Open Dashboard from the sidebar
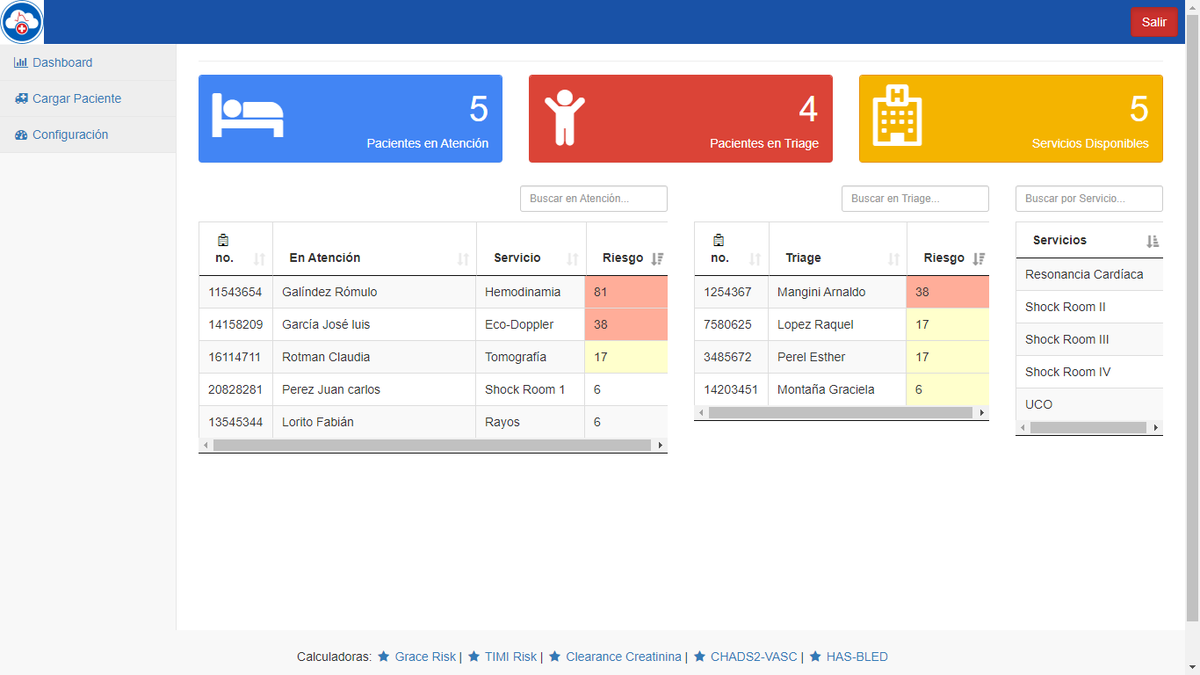 point(88,62)
